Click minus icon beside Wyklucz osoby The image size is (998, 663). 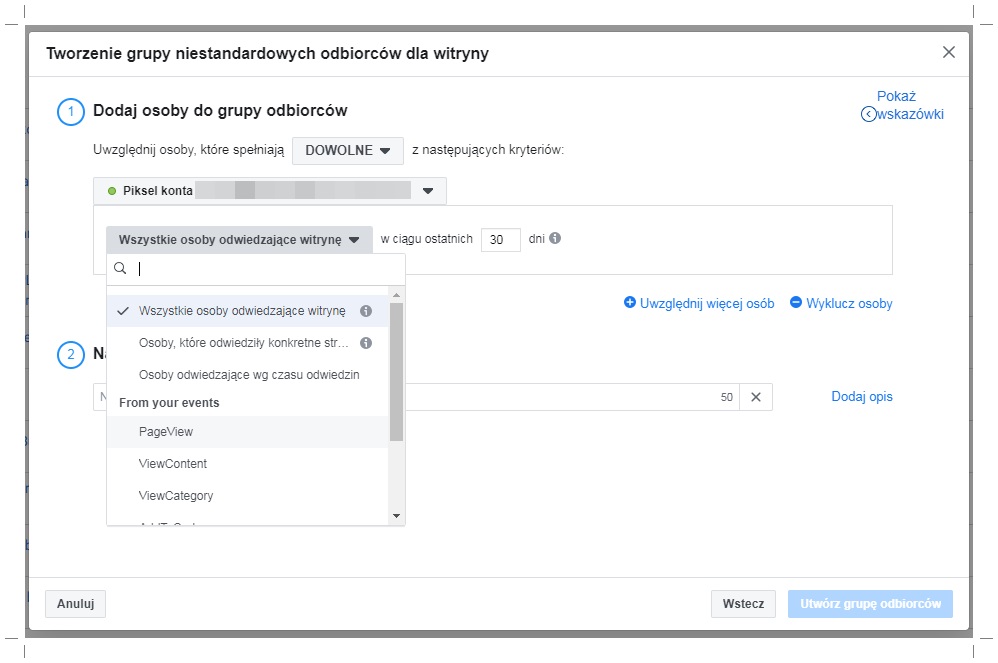[x=796, y=302]
